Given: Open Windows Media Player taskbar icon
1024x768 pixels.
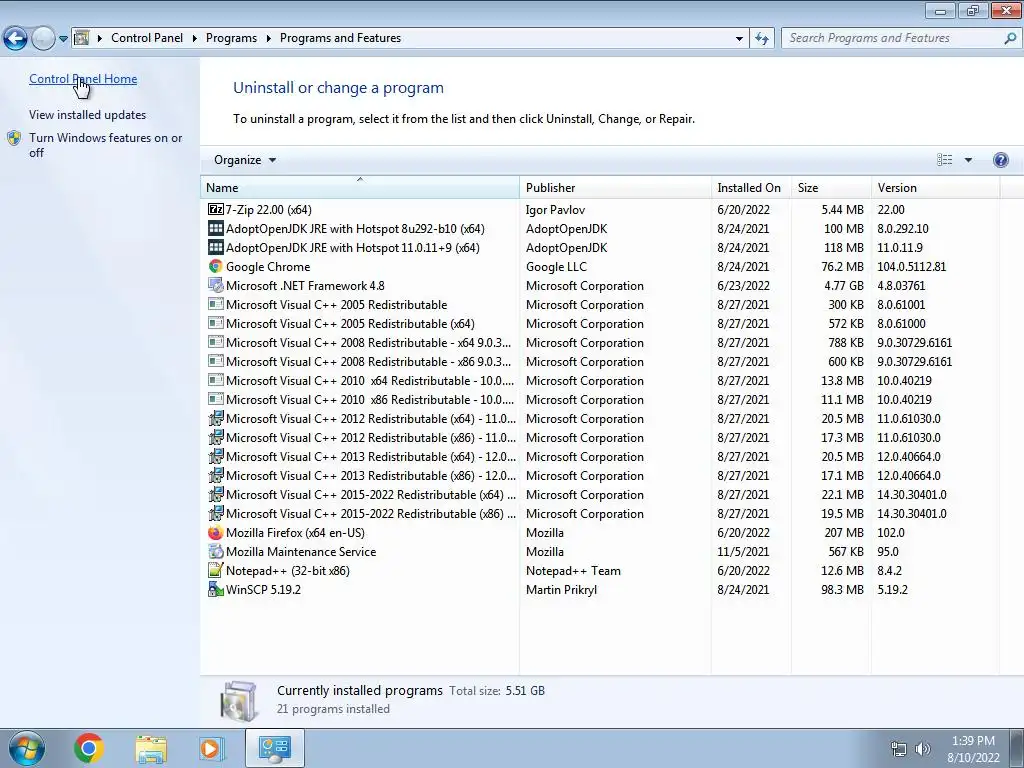Looking at the screenshot, I should [211, 748].
